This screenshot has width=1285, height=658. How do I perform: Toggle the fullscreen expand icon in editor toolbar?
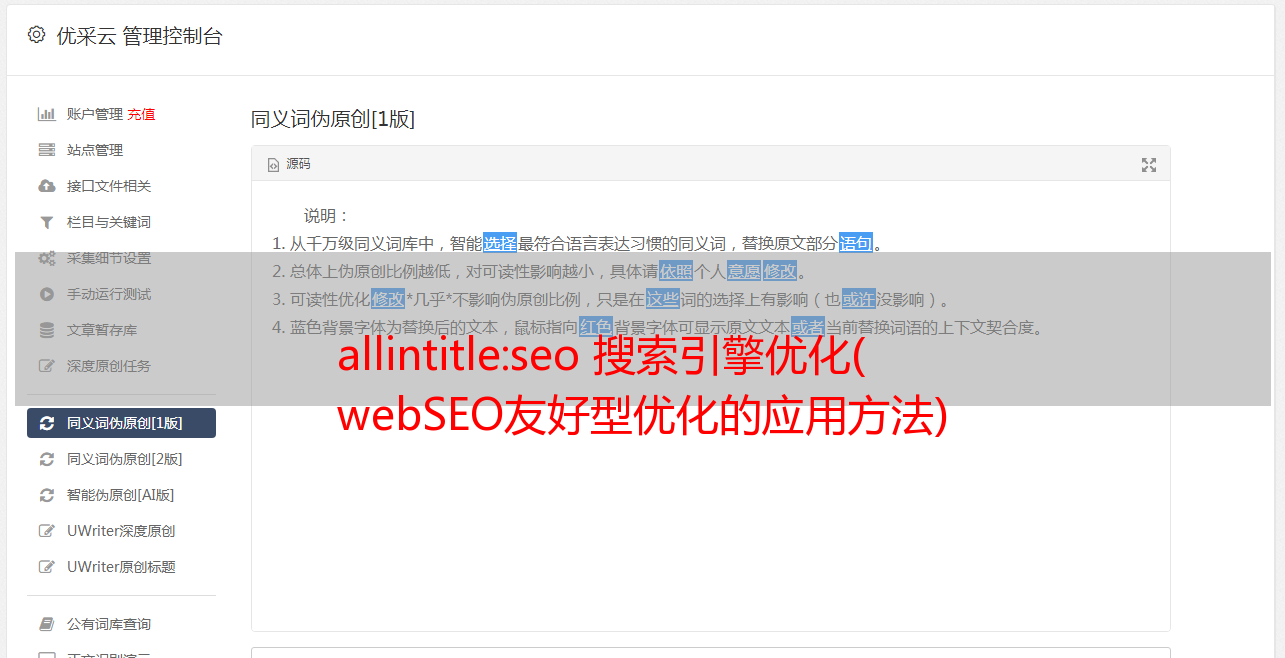(x=1149, y=165)
